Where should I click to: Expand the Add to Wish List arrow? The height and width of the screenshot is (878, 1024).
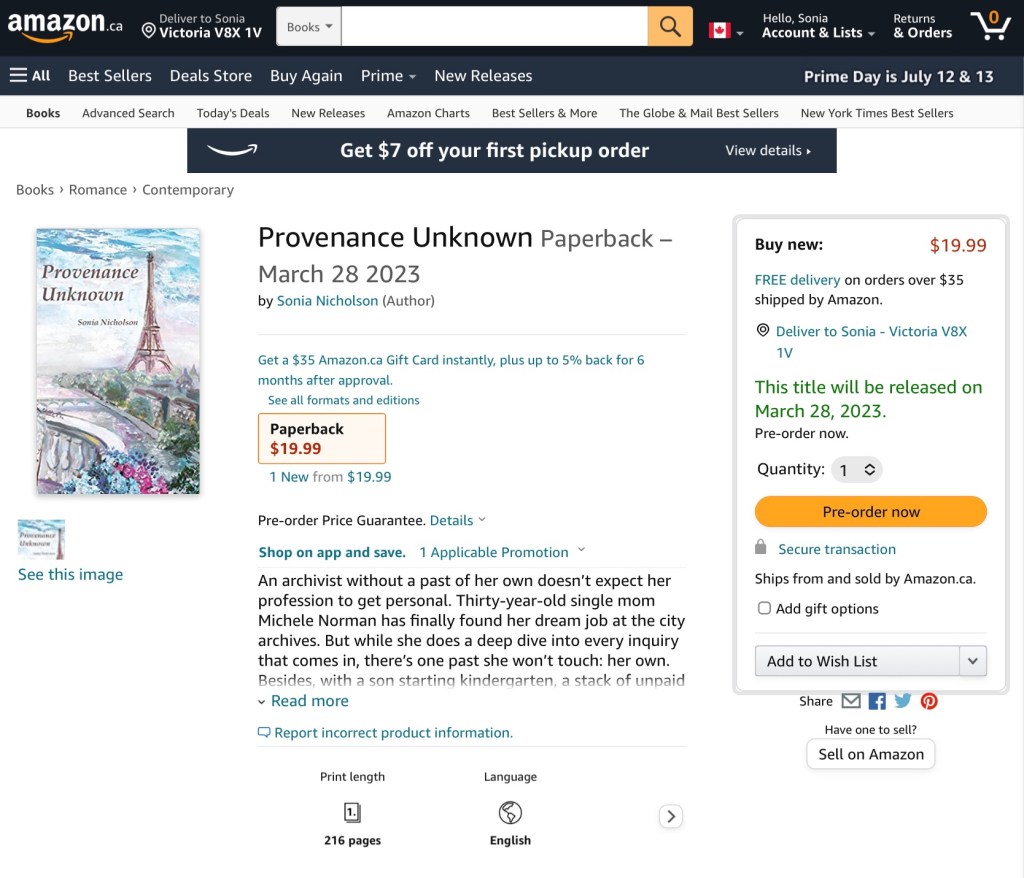pos(973,661)
